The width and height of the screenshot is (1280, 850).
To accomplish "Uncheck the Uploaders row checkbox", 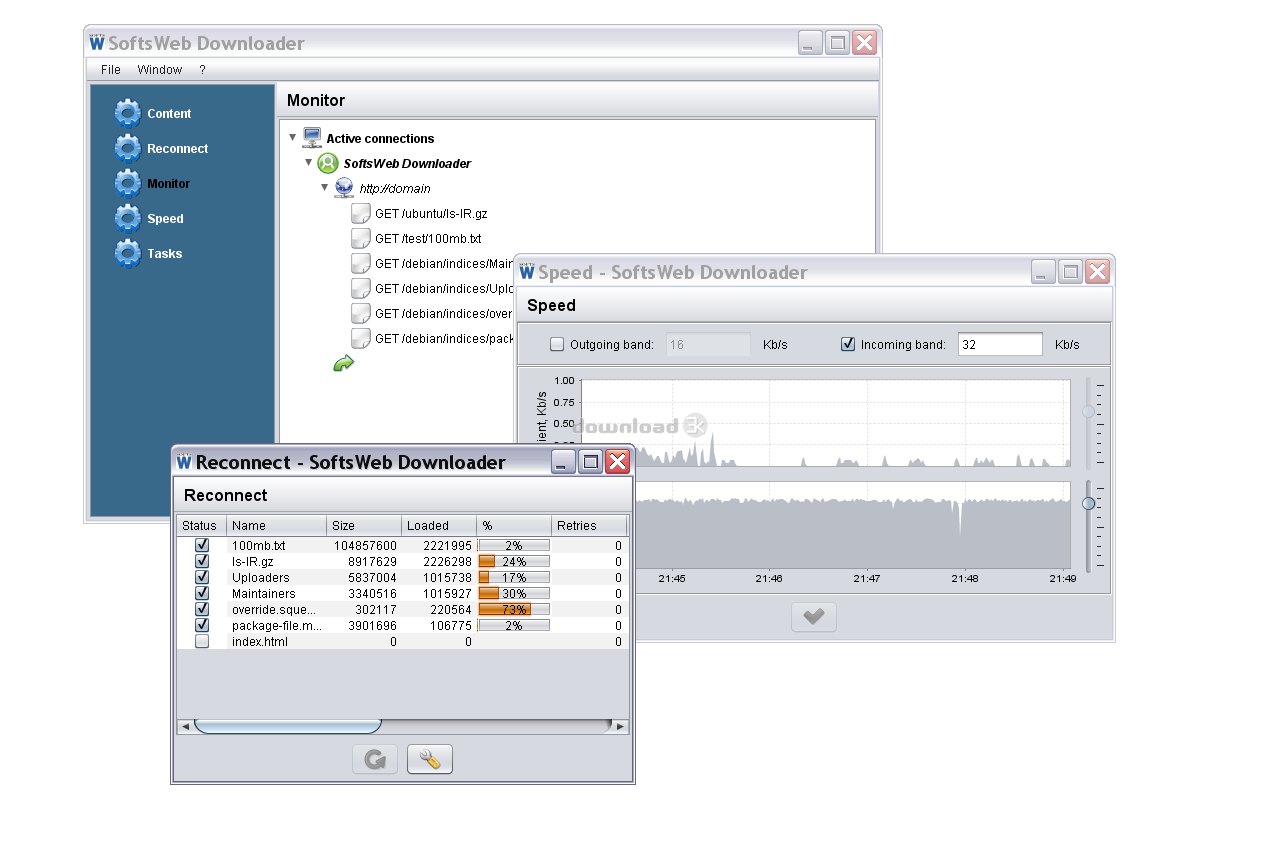I will point(202,577).
